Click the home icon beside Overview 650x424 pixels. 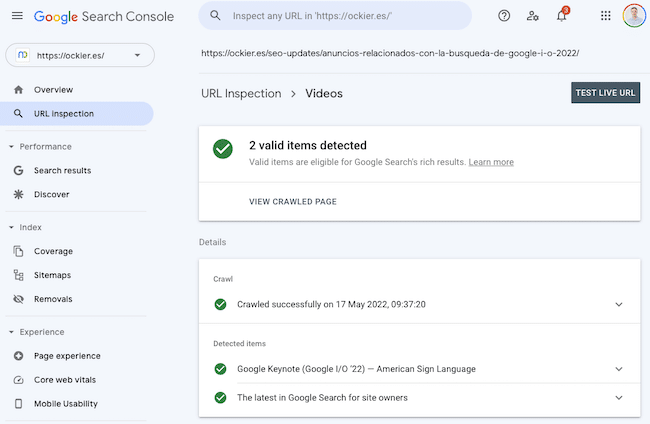(18, 90)
